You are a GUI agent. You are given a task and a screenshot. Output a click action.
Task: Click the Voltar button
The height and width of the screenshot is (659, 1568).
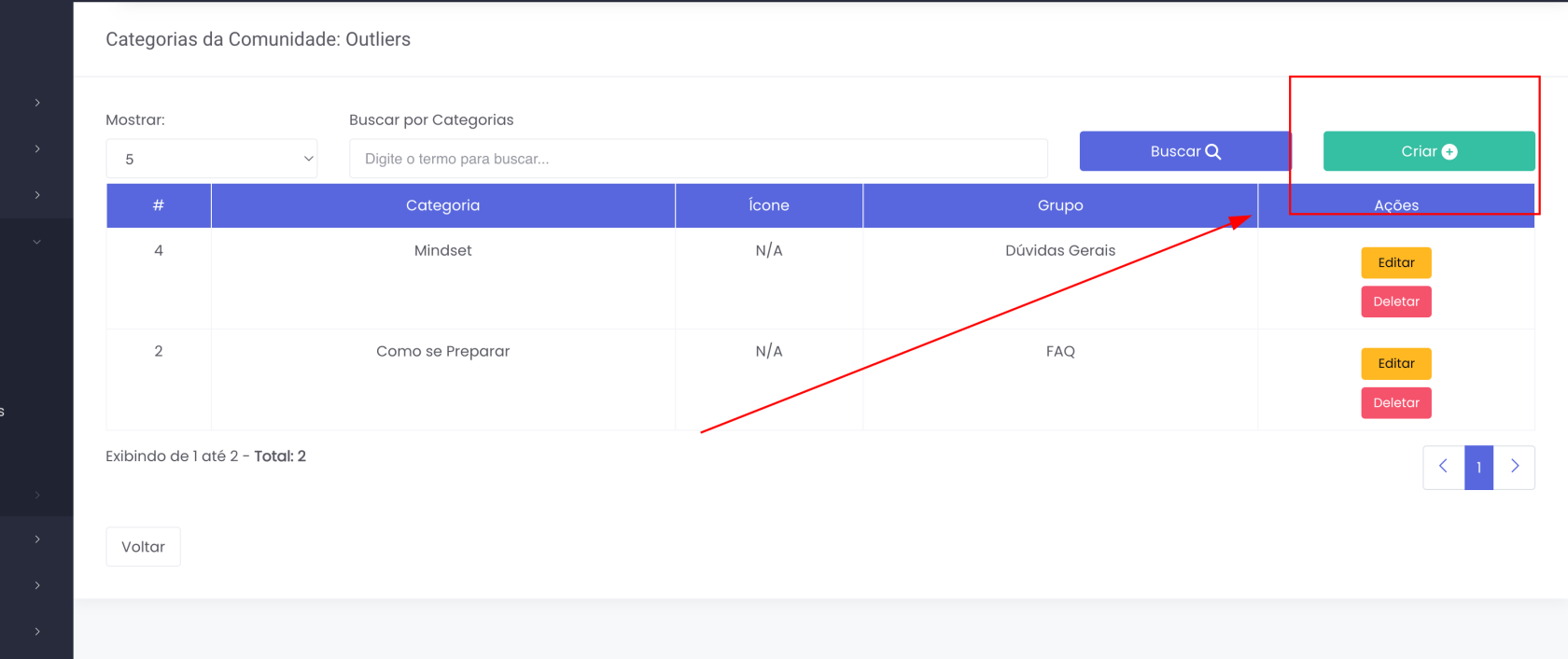click(x=143, y=547)
